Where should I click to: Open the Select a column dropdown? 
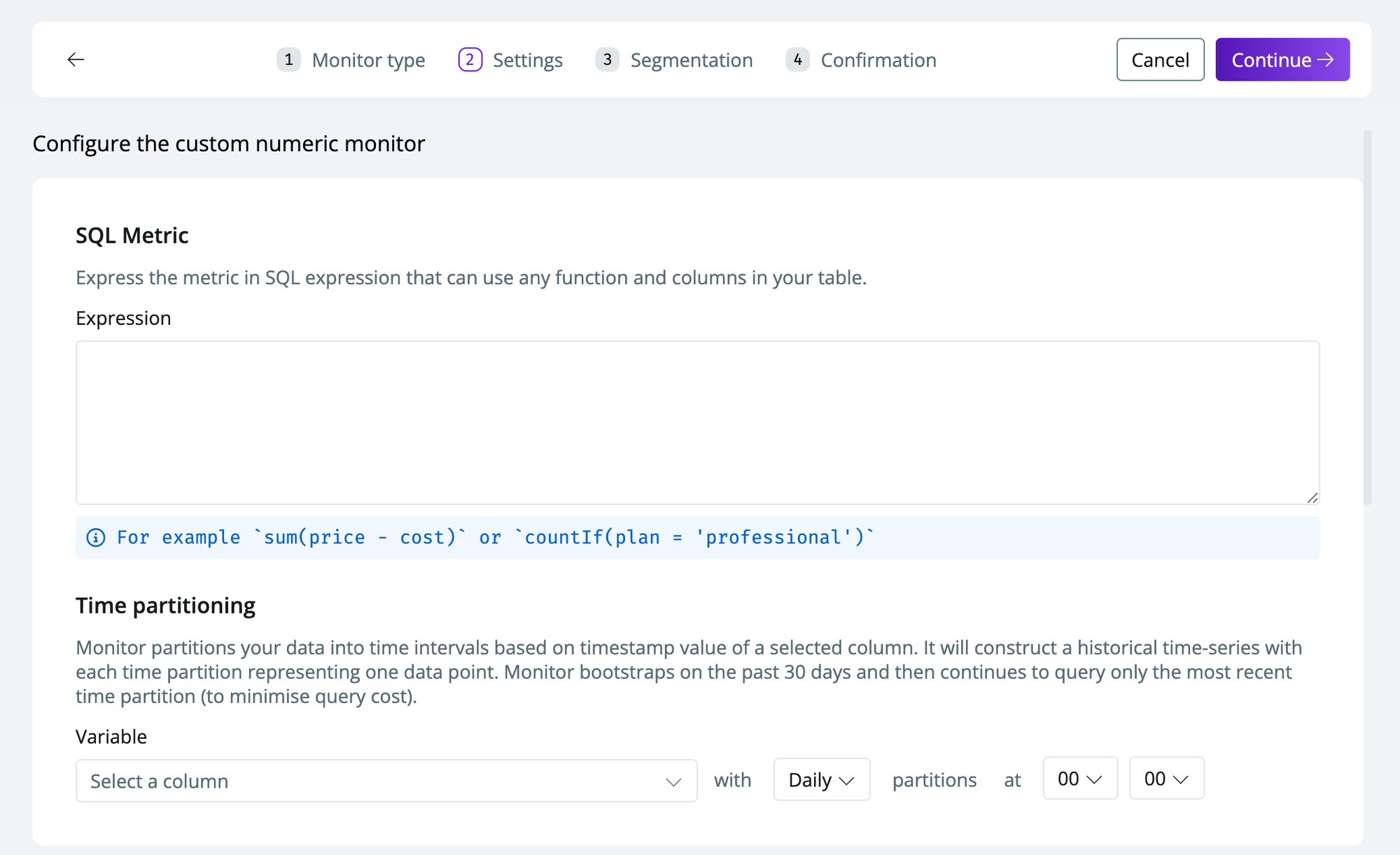pyautogui.click(x=386, y=780)
